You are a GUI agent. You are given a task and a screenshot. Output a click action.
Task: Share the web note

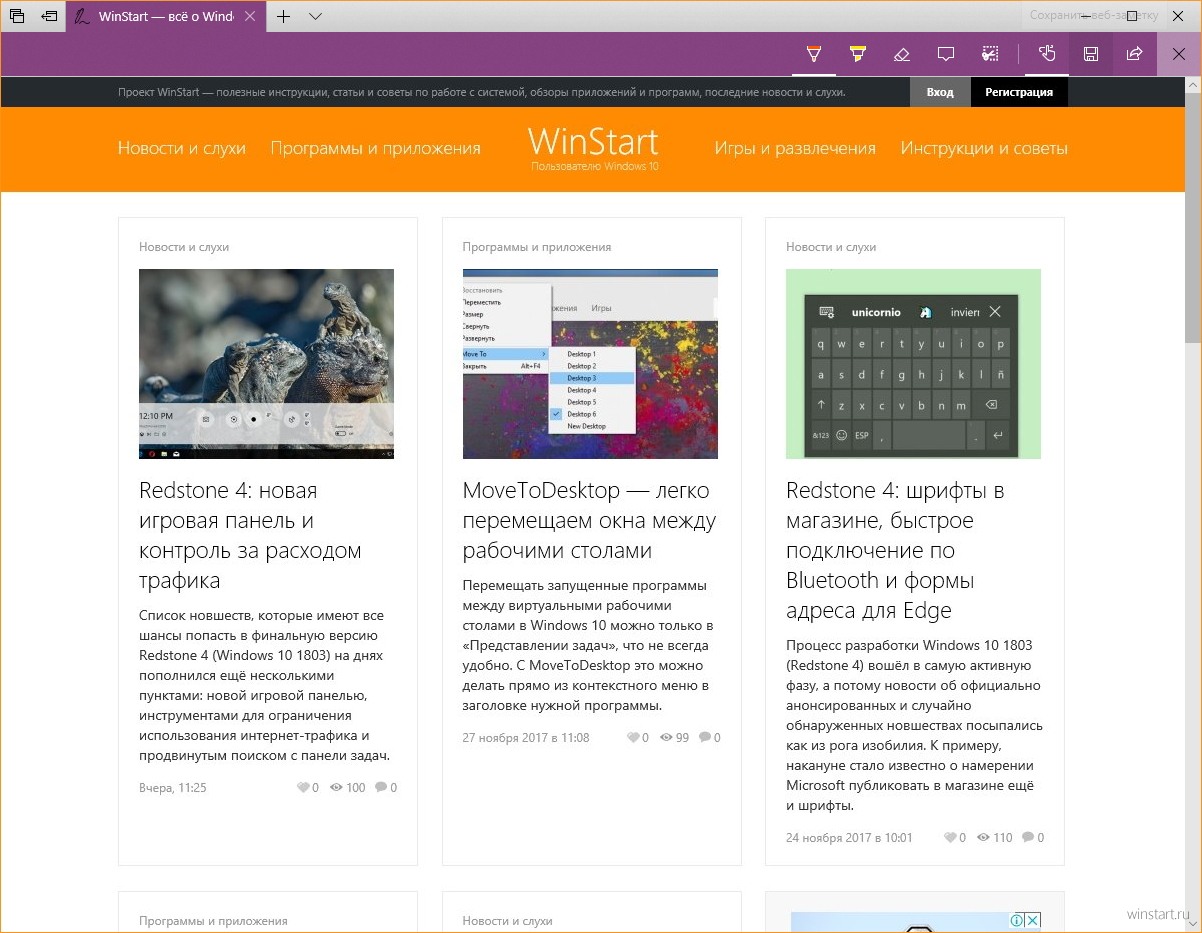1135,54
